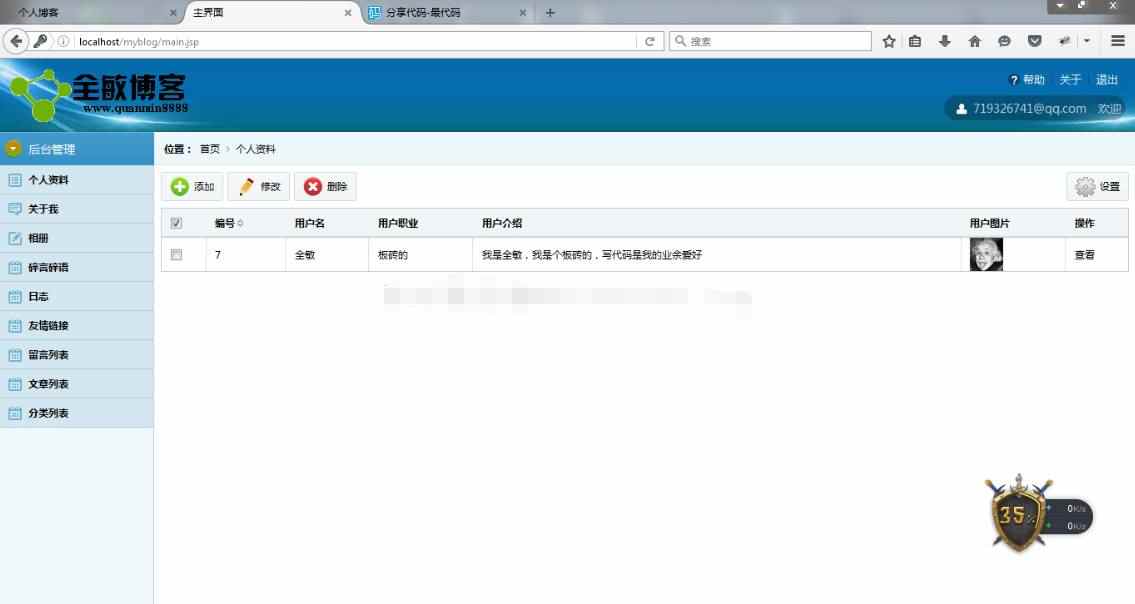The image size is (1135, 604).
Task: Open 关于我 in the sidebar
Action: point(77,209)
